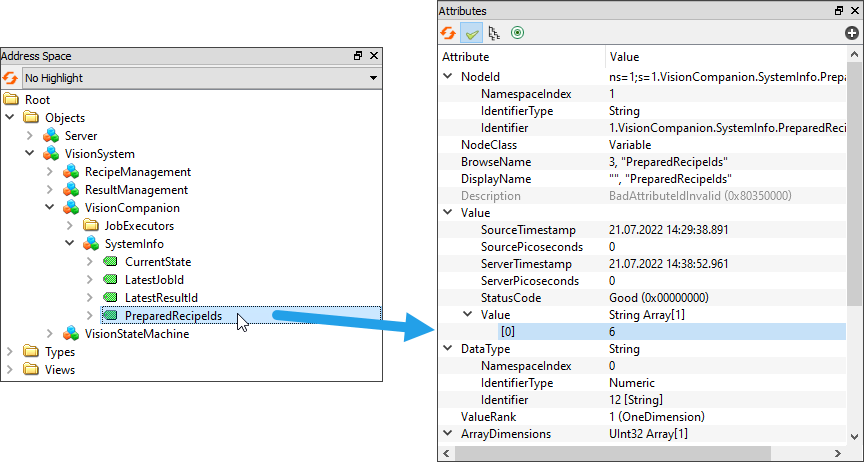Close the Address Space panel
The width and height of the screenshot is (864, 462).
click(374, 57)
